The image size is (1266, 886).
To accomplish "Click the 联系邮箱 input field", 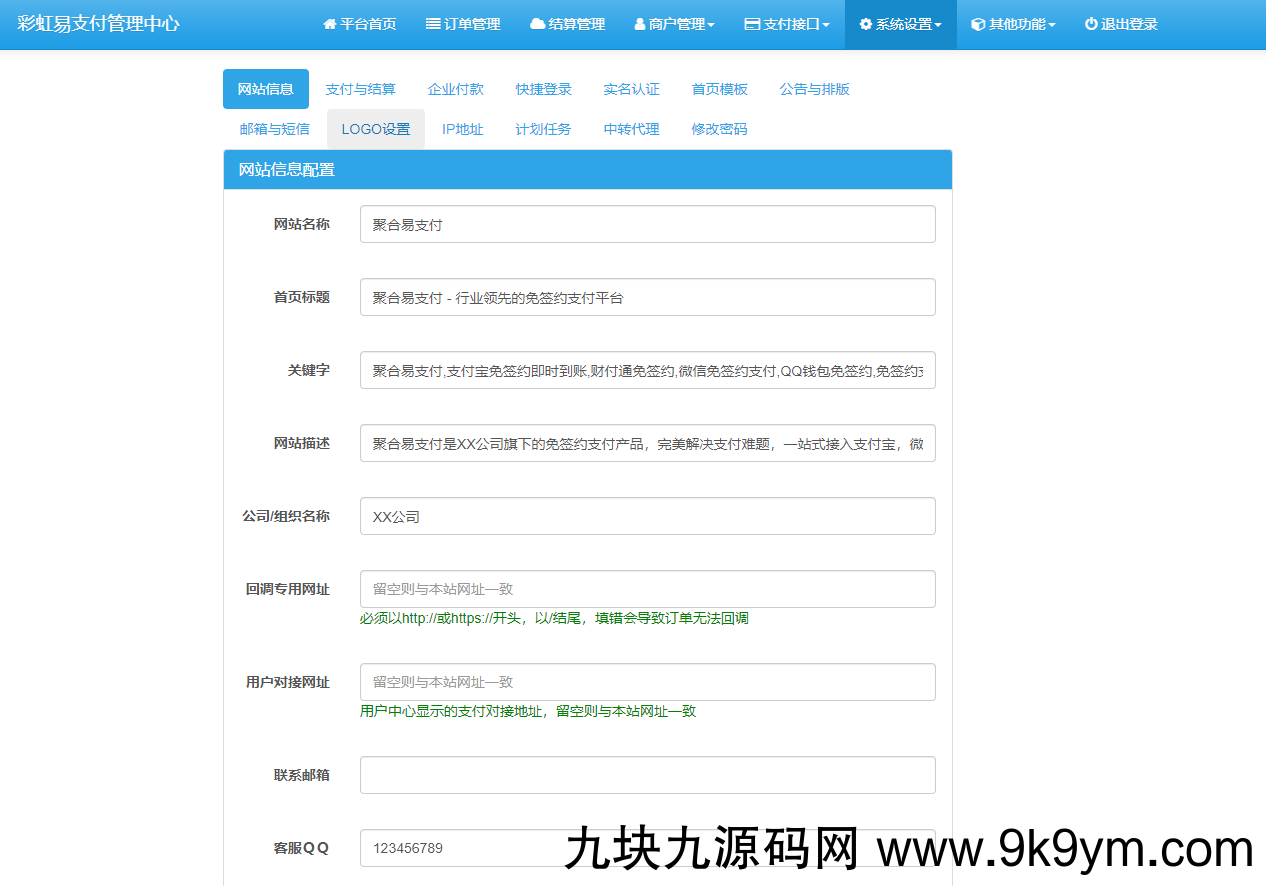I will coord(648,774).
